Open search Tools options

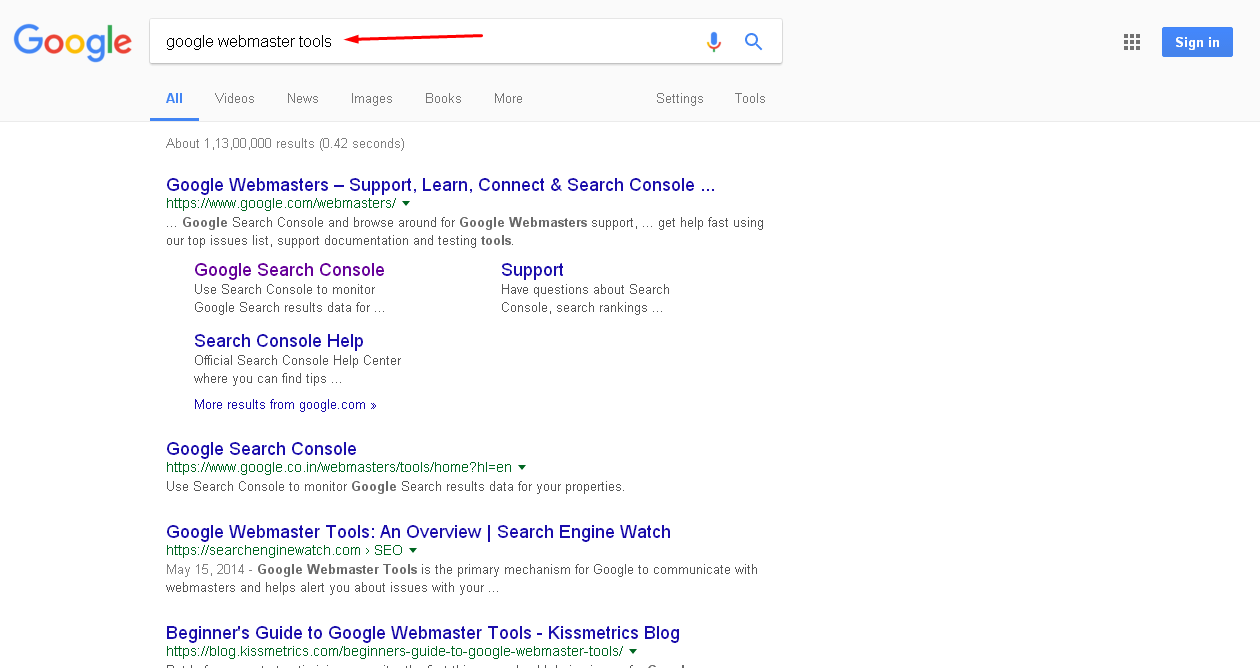750,99
